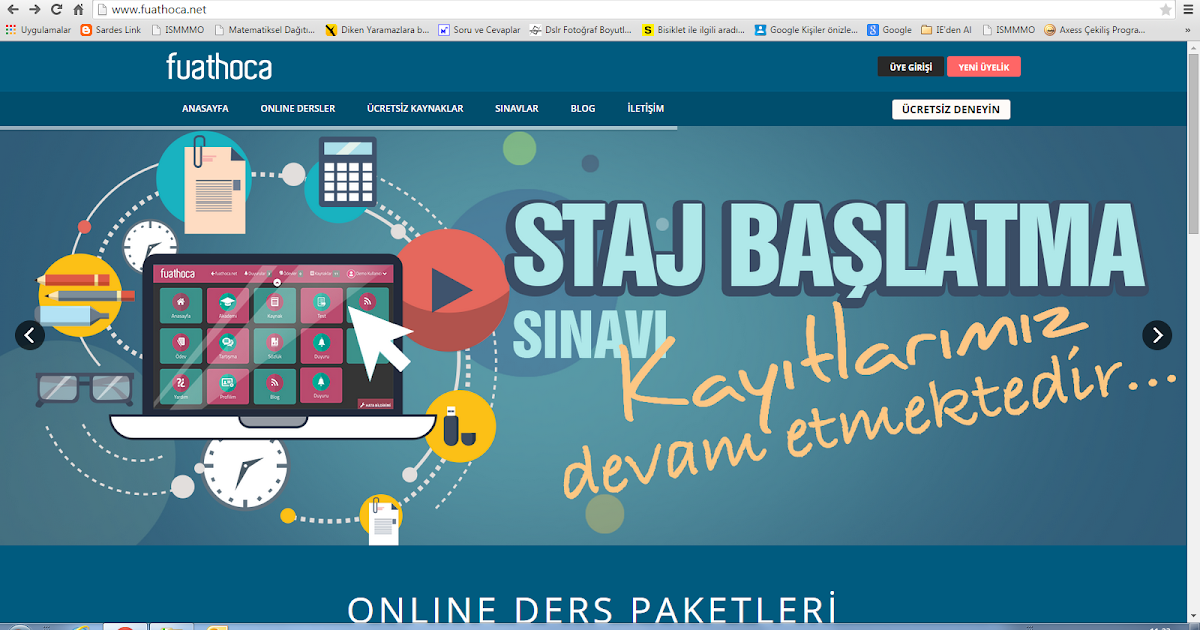
Task: Open the Dslr Fotoğraf Boyutl... bookmark
Action: click(x=581, y=30)
